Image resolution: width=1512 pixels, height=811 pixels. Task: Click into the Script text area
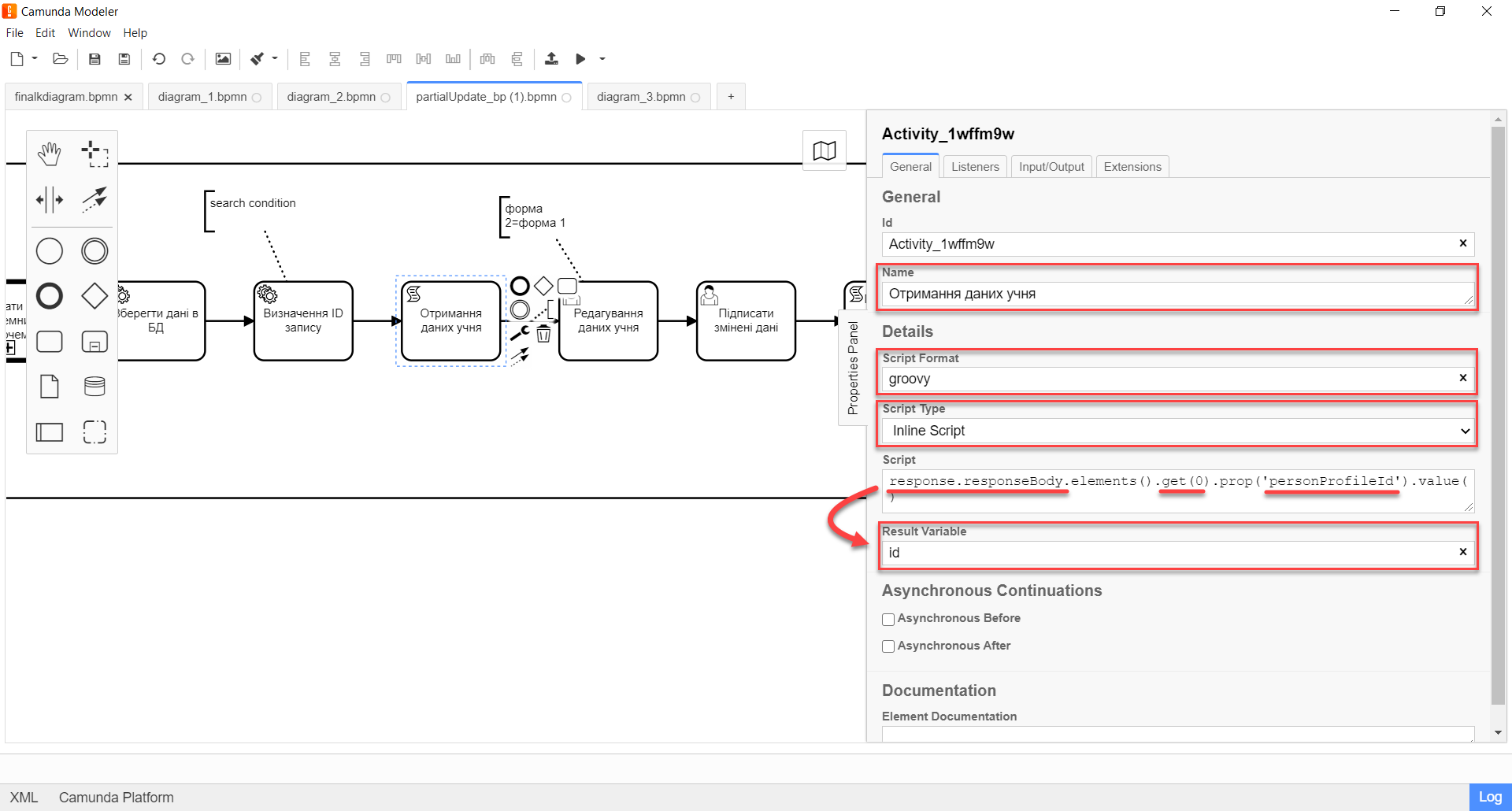point(1178,491)
